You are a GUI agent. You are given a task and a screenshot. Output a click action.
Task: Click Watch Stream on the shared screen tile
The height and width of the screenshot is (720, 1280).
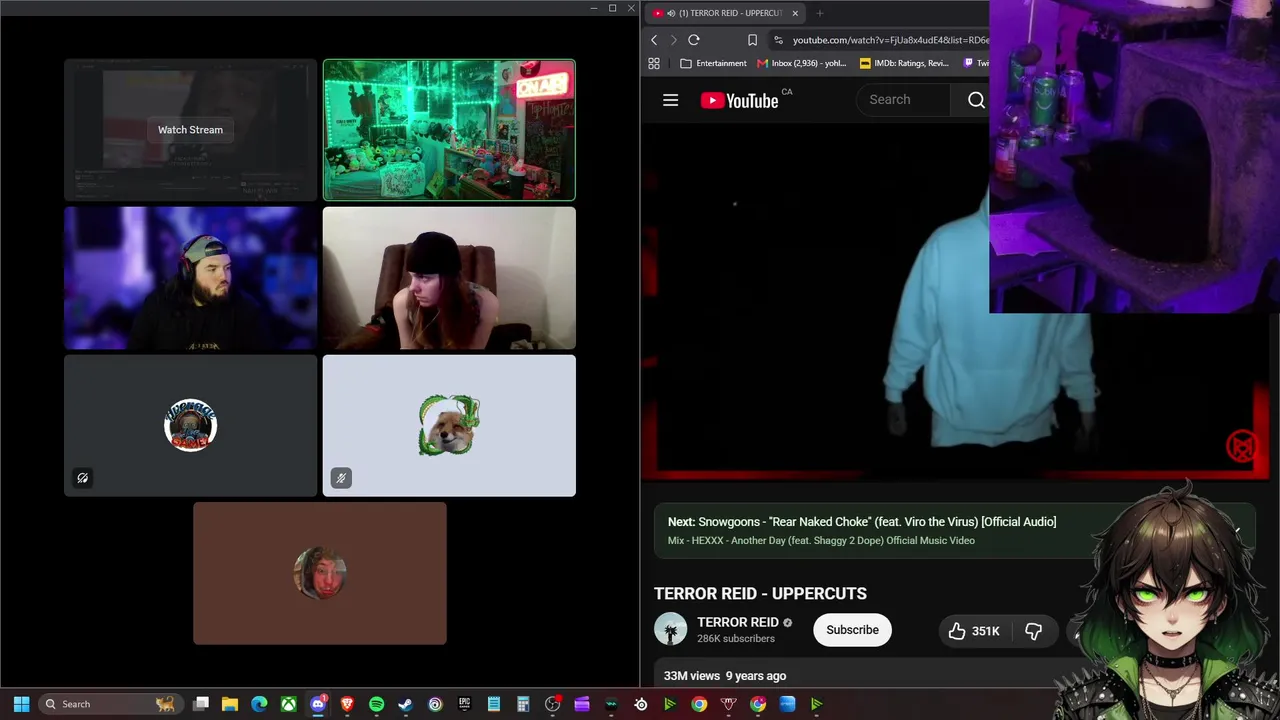tap(190, 130)
